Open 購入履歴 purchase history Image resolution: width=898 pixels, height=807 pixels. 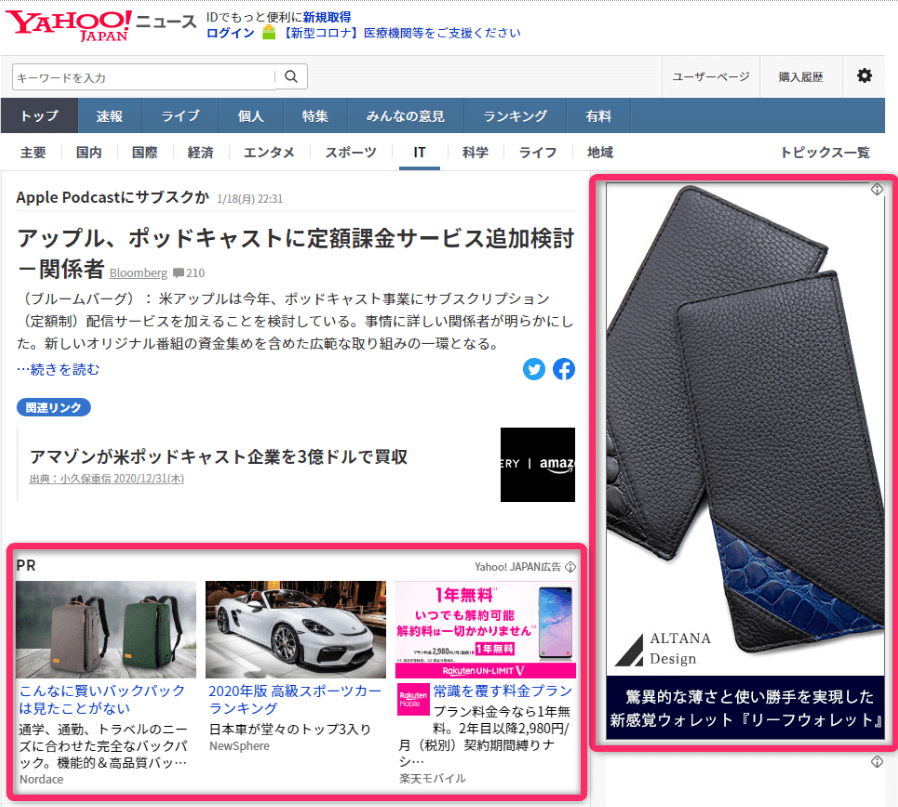tap(801, 76)
